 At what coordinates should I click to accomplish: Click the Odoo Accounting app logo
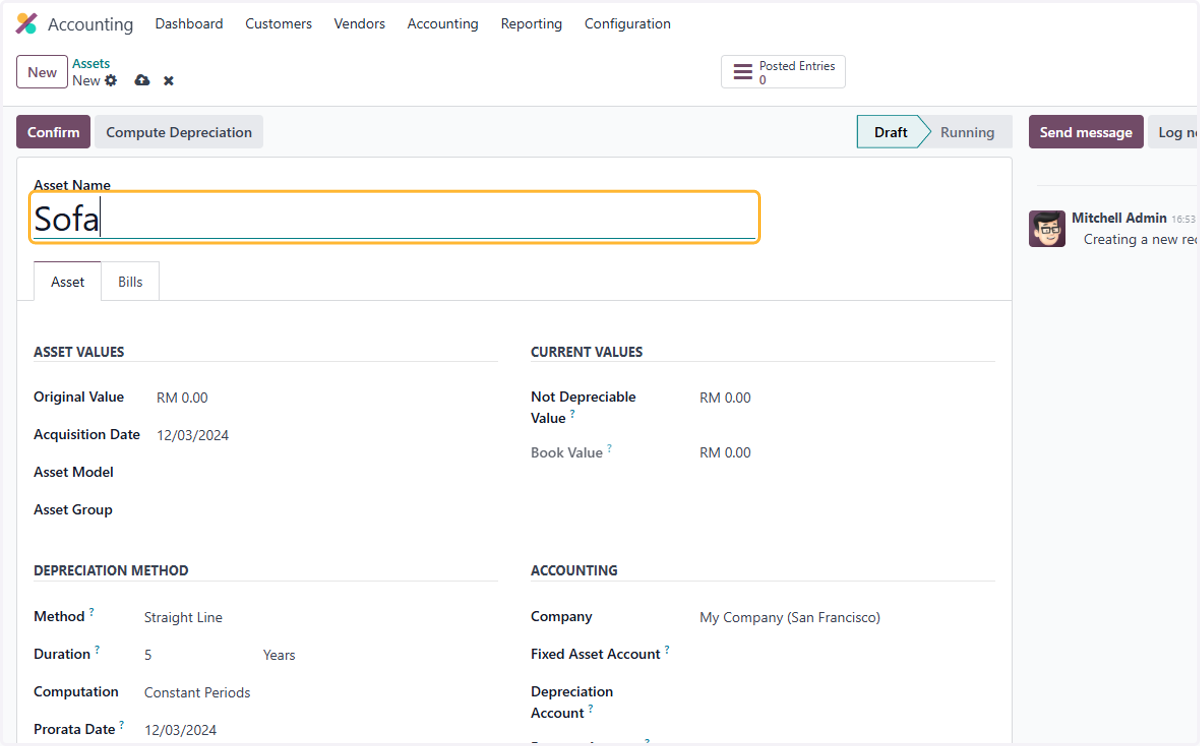tap(27, 24)
